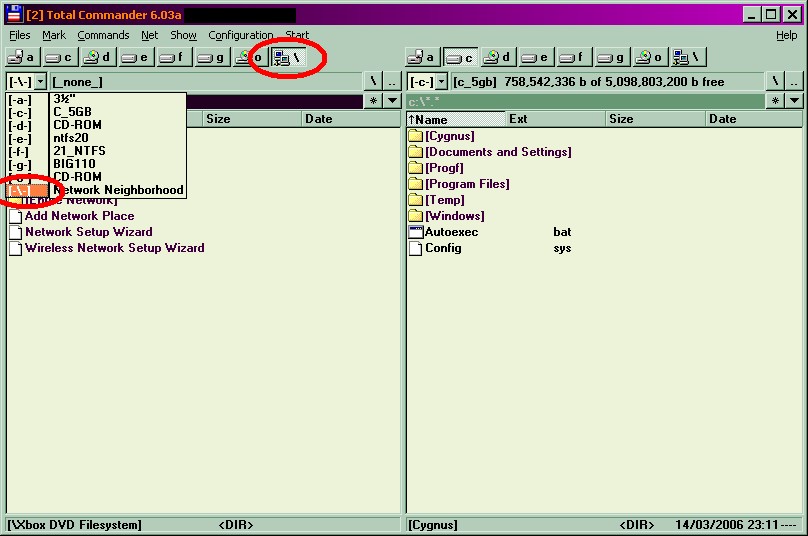
Task: Go to root directory in right panel
Action: click(x=775, y=81)
